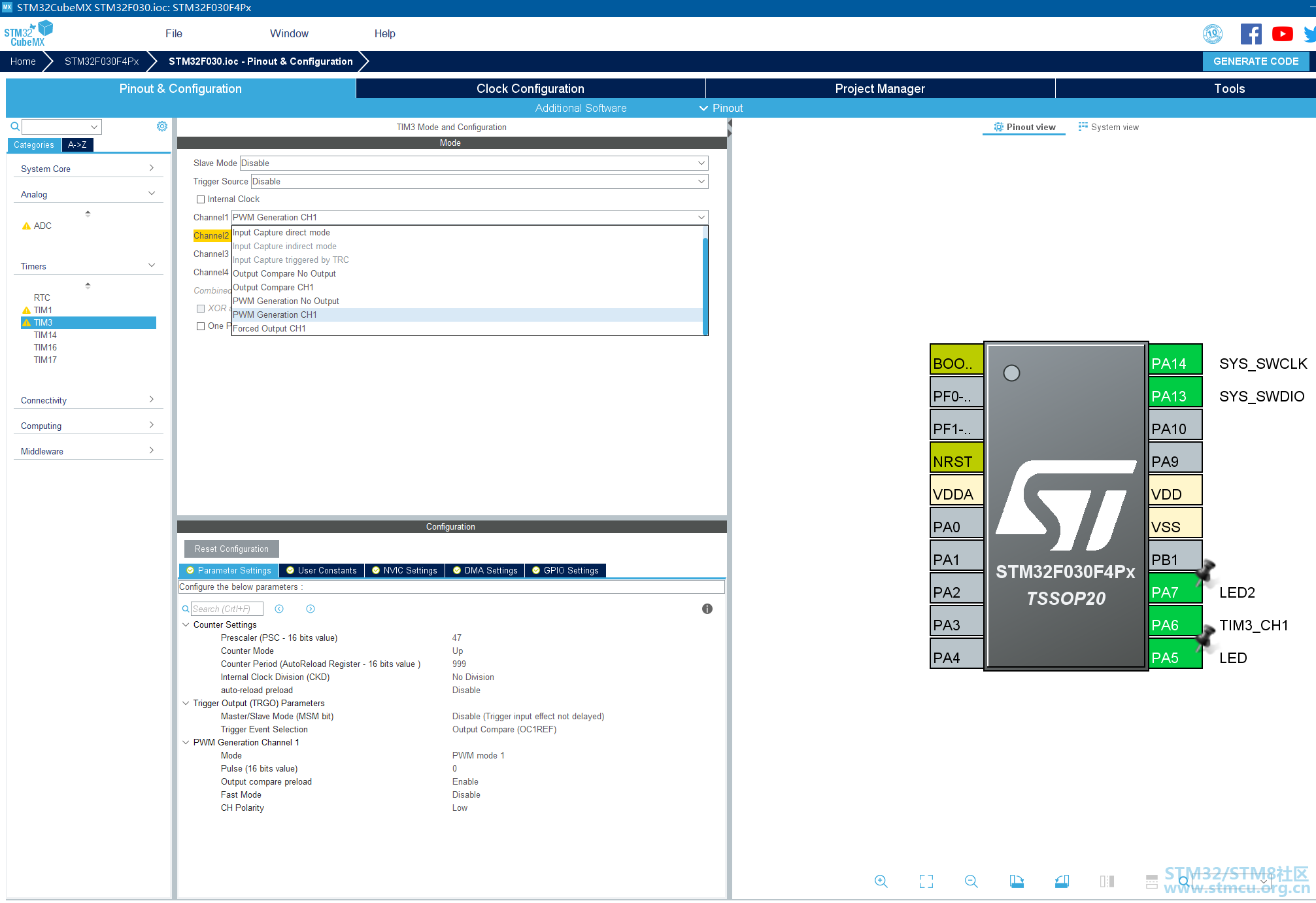This screenshot has width=1316, height=903.
Task: Expand the Computing category
Action: click(88, 426)
